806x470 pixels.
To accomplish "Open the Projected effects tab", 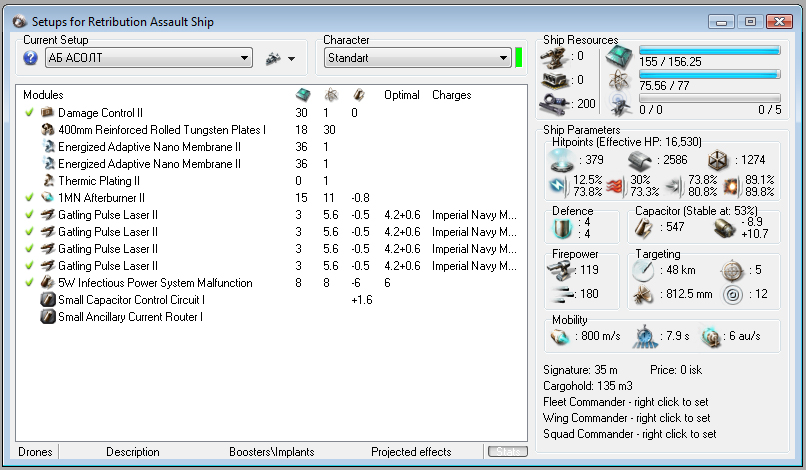I will [411, 451].
